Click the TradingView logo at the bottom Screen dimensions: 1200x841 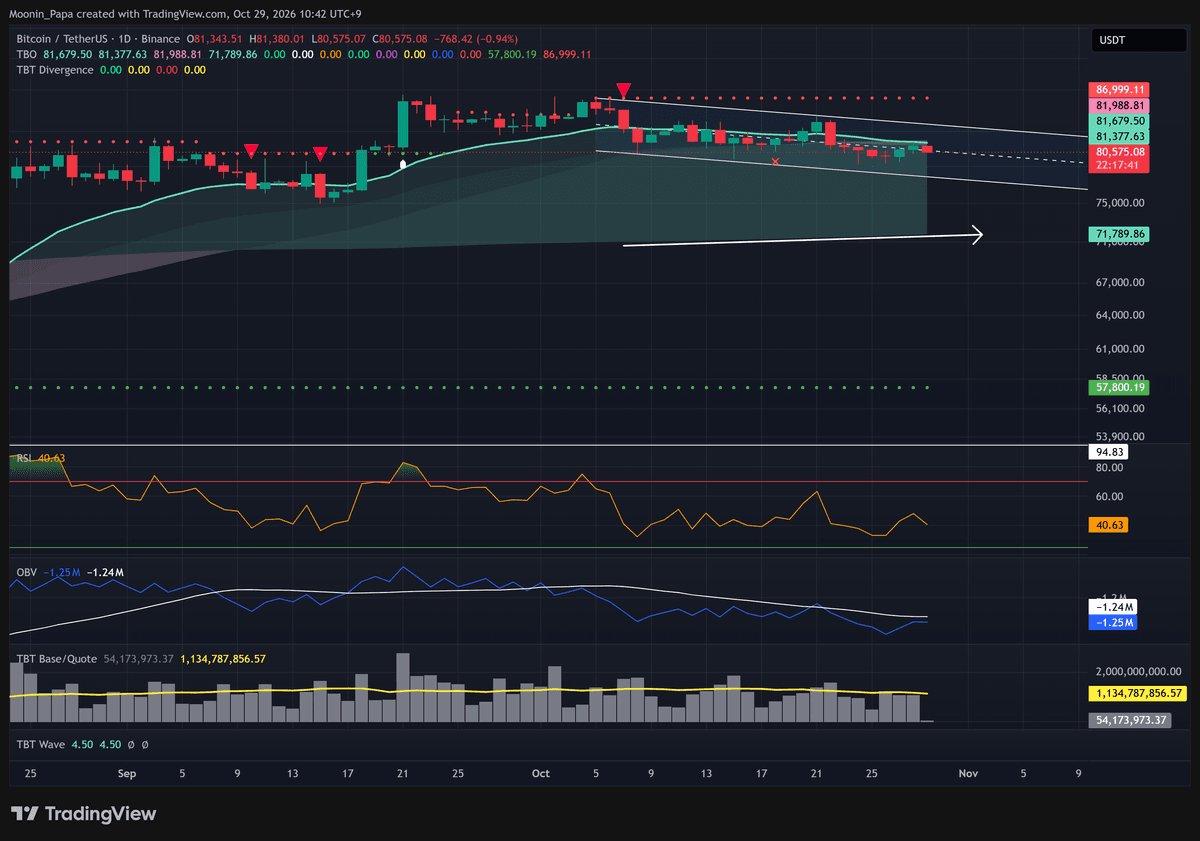(84, 814)
